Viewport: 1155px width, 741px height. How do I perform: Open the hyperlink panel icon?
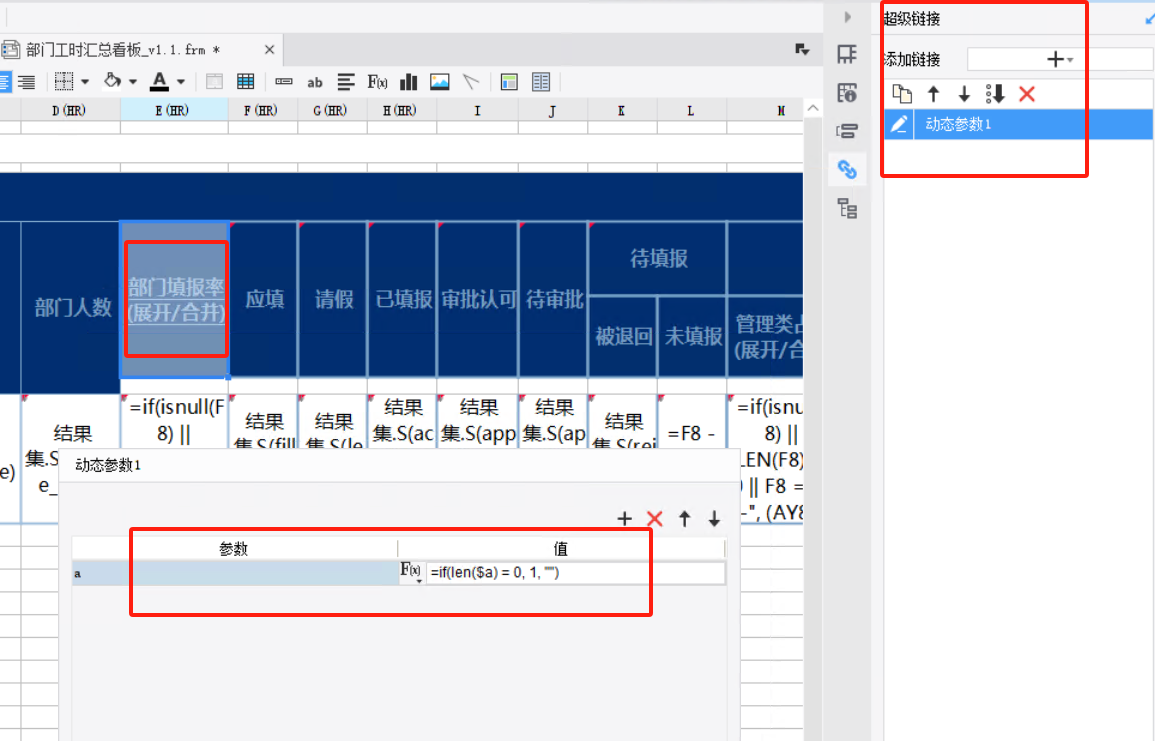tap(847, 170)
